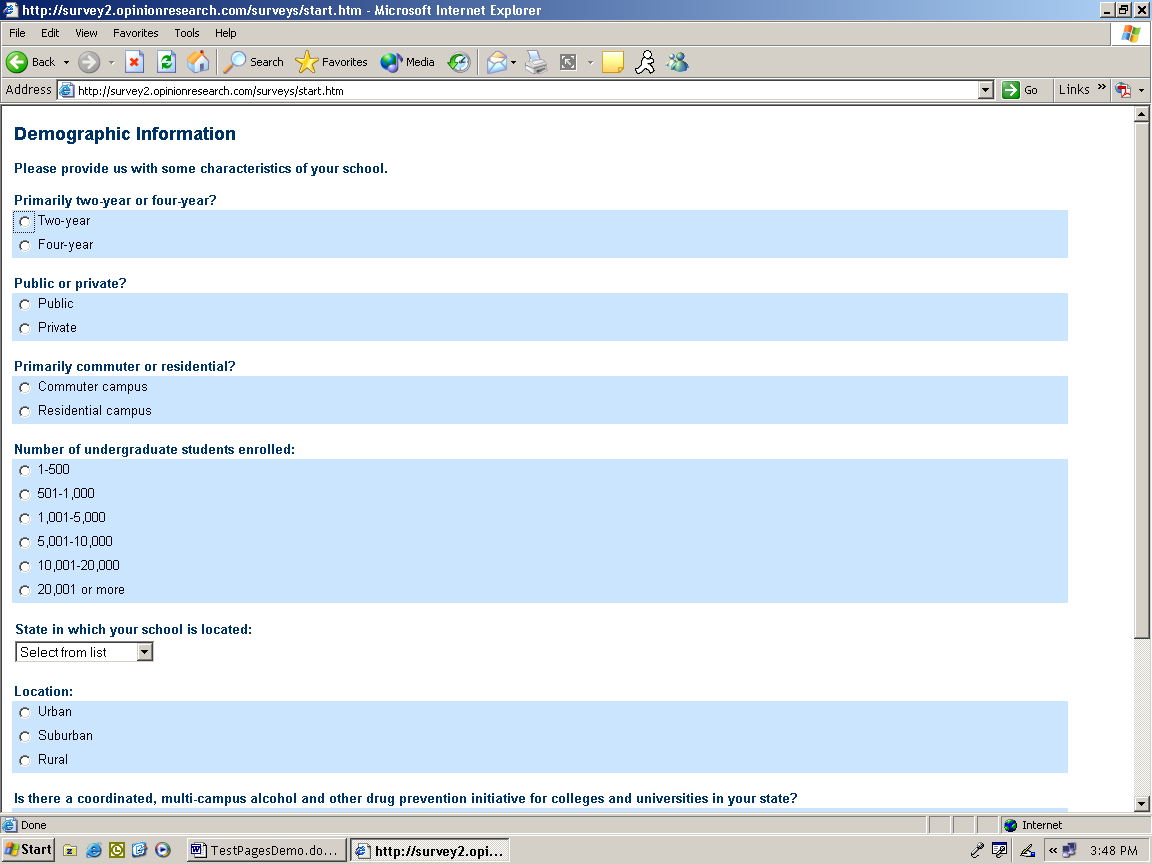Click the vertical scrollbar up arrow
Viewport: 1152px width, 864px height.
pos(1141,114)
